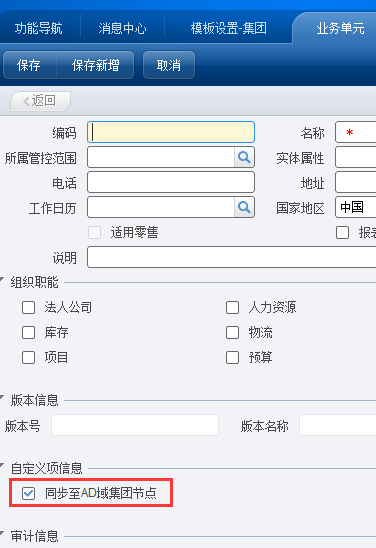Switch to 模板设置-集团 tab
This screenshot has height=548, width=376.
point(229,28)
